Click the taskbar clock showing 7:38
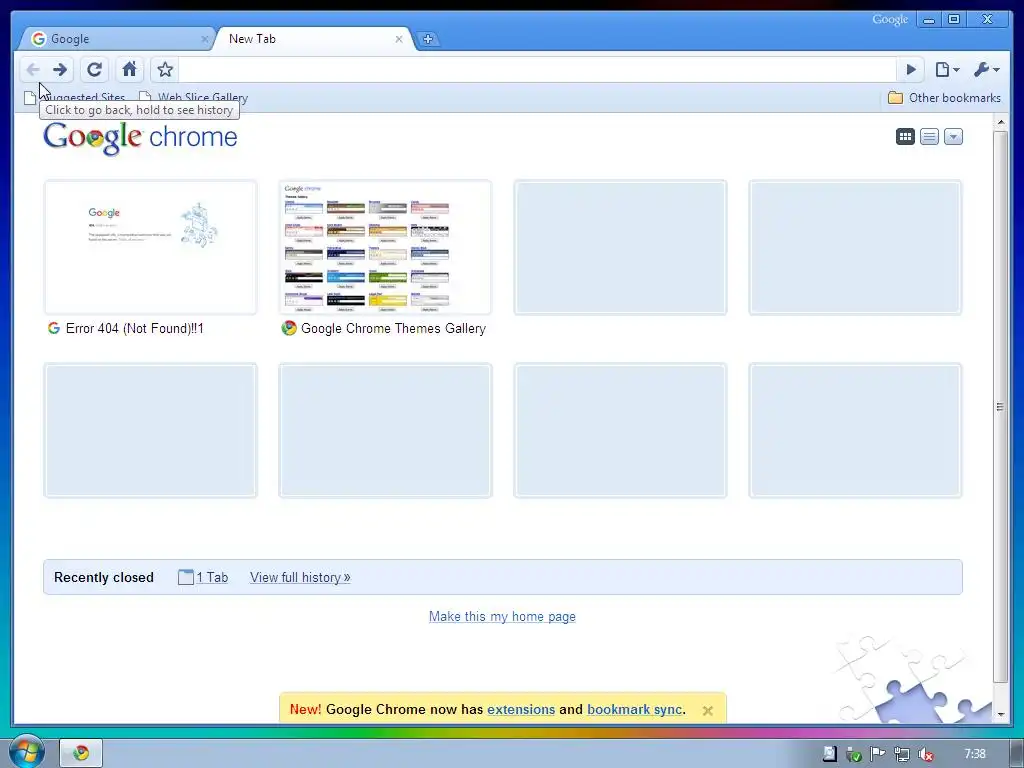Screen dimensions: 1024x768 pos(975,754)
